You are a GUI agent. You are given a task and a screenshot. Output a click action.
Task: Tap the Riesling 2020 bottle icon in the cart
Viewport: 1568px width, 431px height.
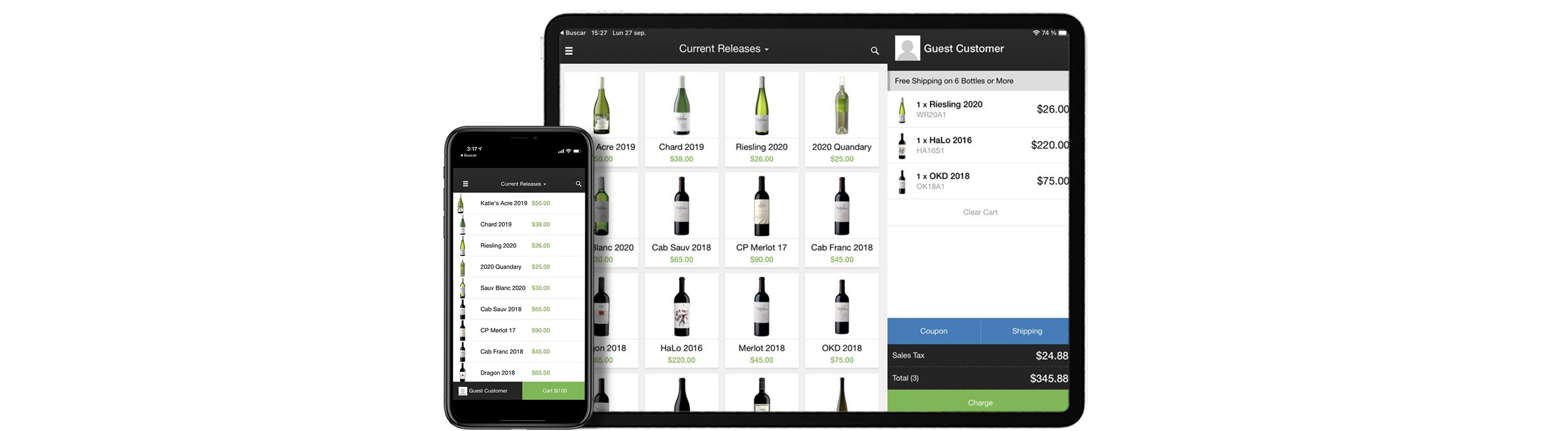coord(902,109)
